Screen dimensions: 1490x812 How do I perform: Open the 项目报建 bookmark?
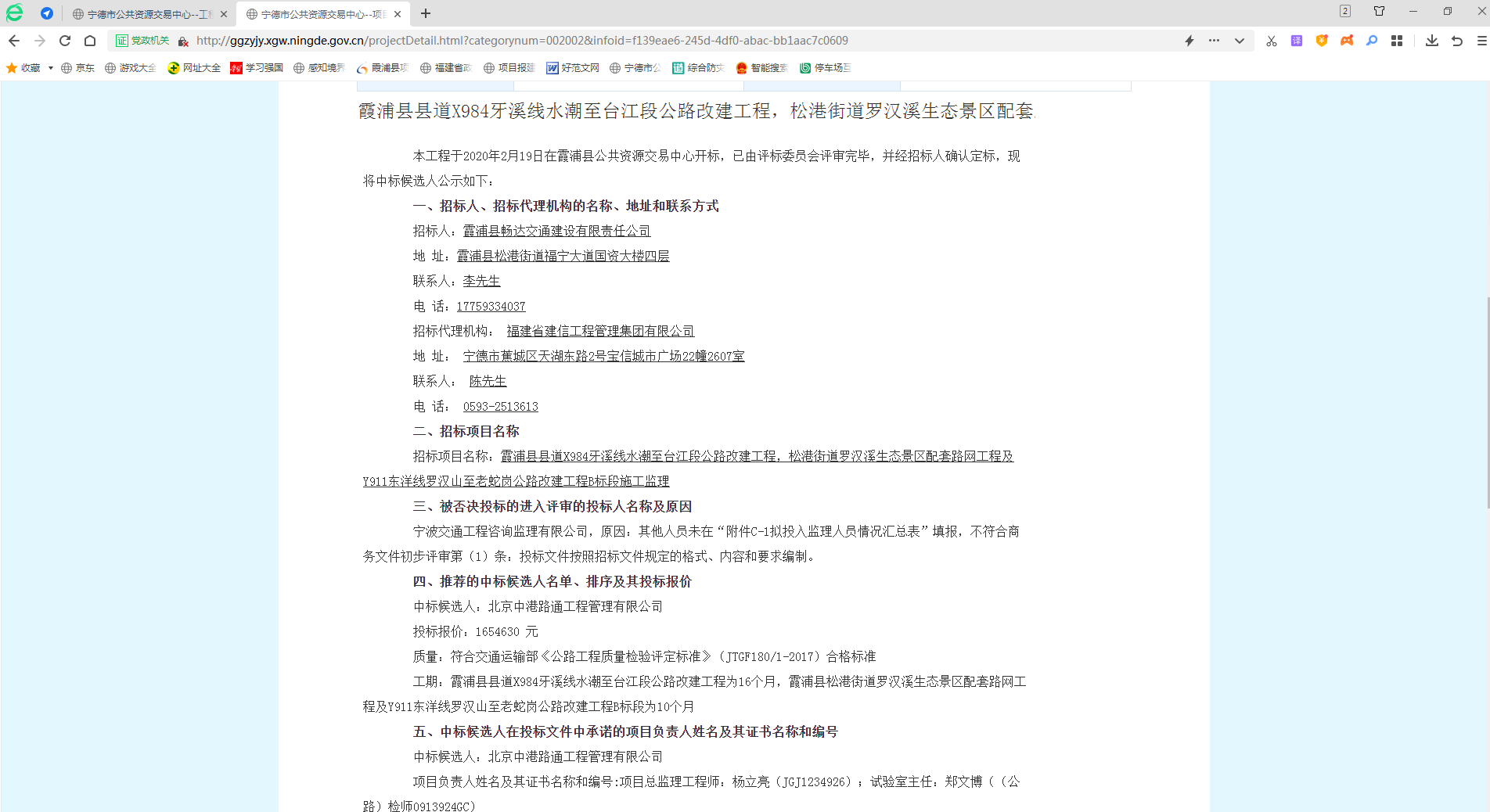point(509,68)
